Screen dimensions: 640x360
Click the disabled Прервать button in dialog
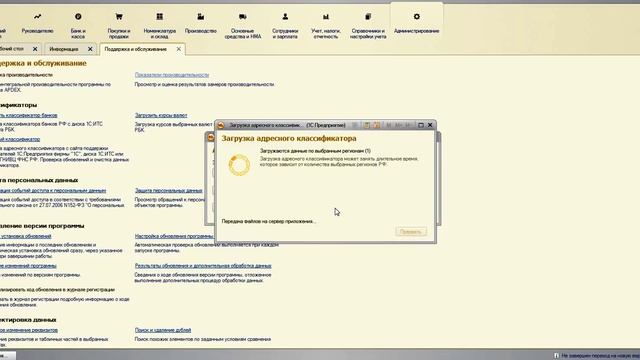411,232
